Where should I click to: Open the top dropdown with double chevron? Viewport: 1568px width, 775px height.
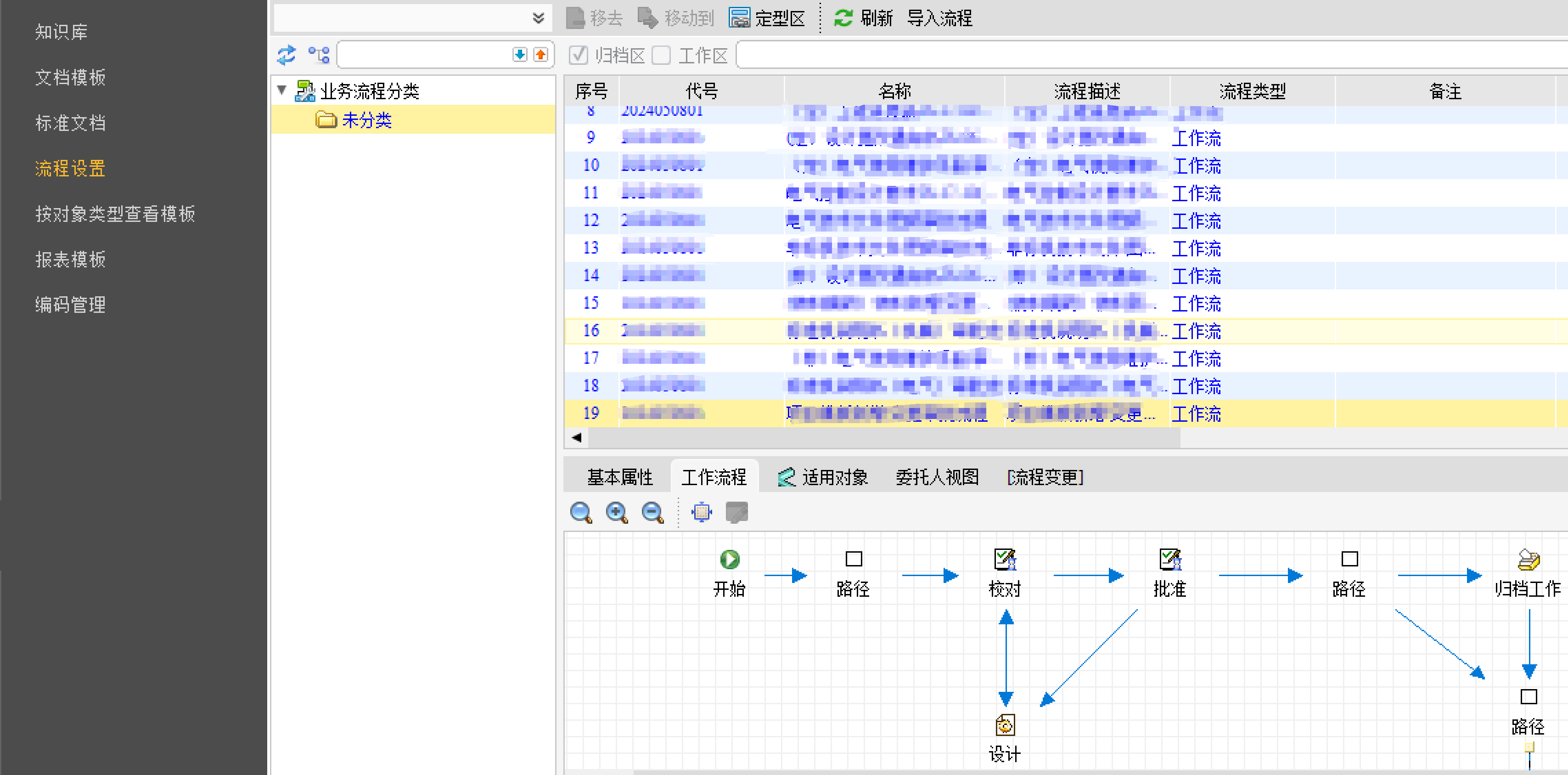(538, 18)
